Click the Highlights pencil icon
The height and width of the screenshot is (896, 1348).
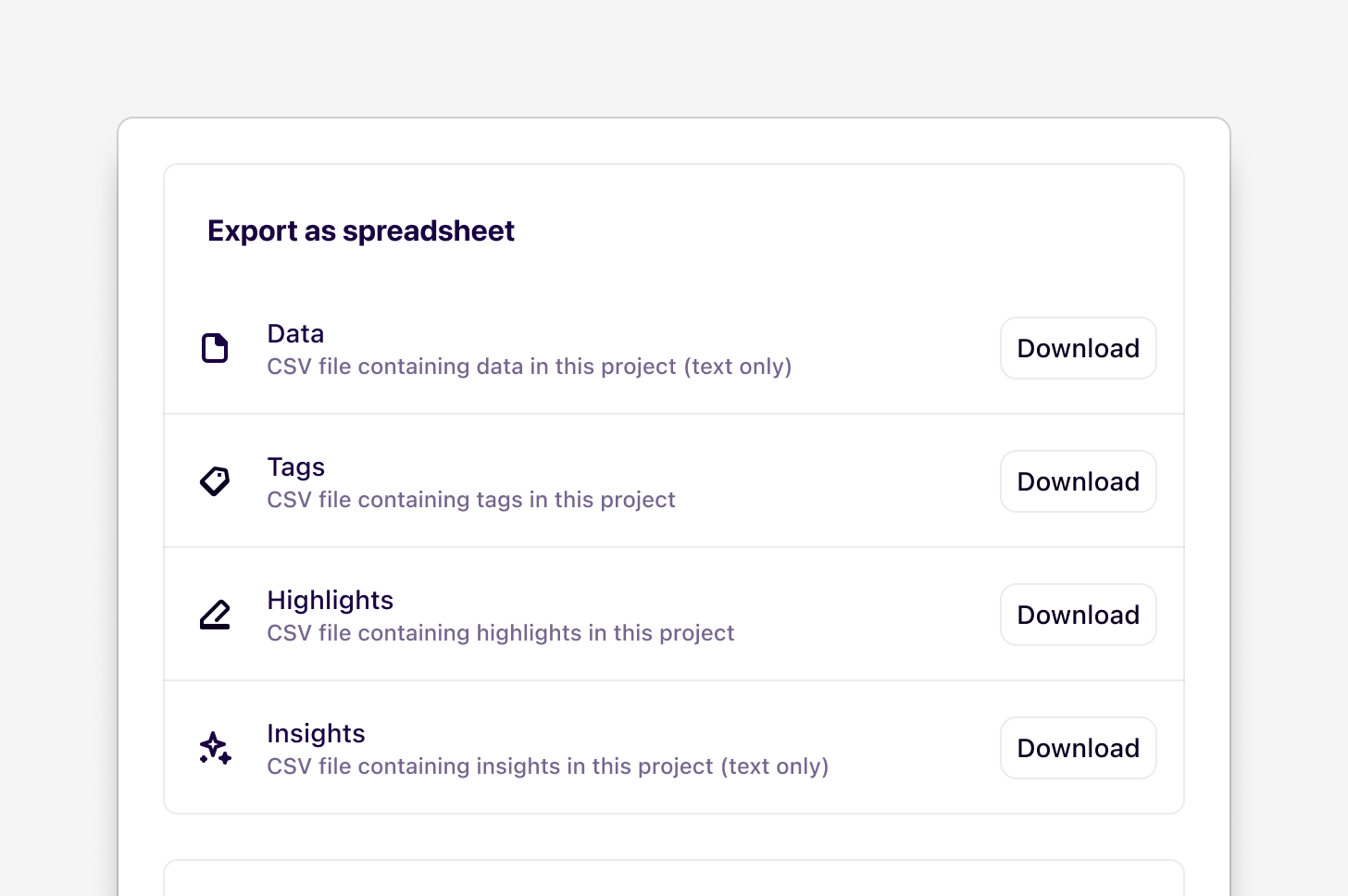tap(215, 615)
